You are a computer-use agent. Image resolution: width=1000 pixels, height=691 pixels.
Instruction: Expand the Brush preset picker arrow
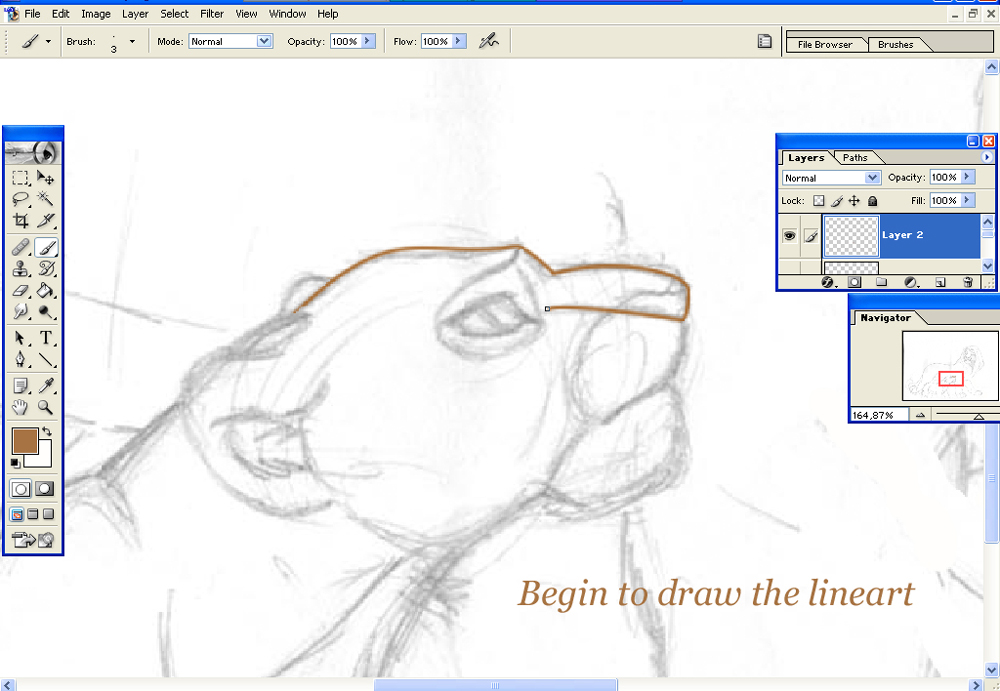click(x=132, y=41)
